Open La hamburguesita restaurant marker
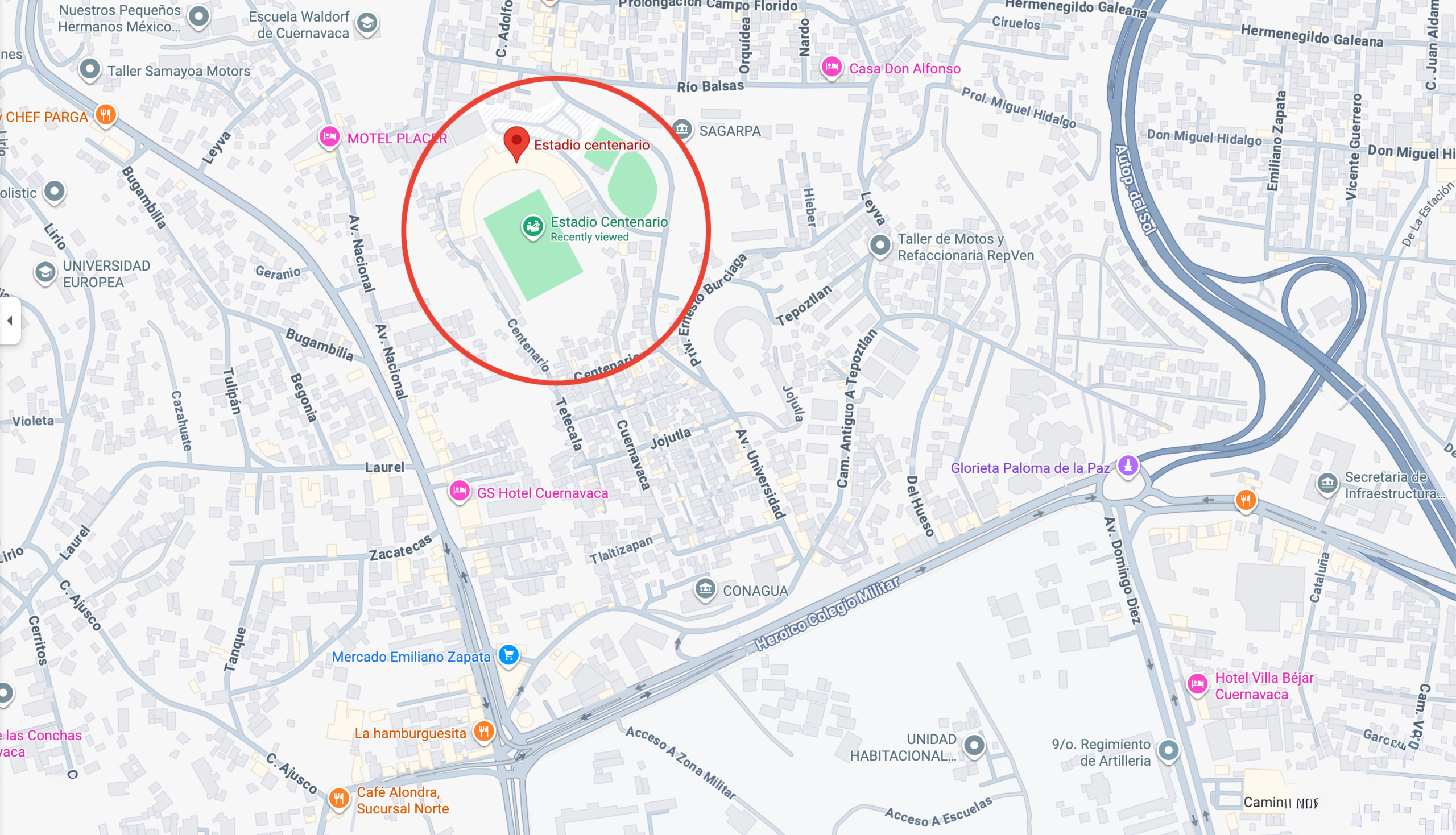 (x=484, y=732)
